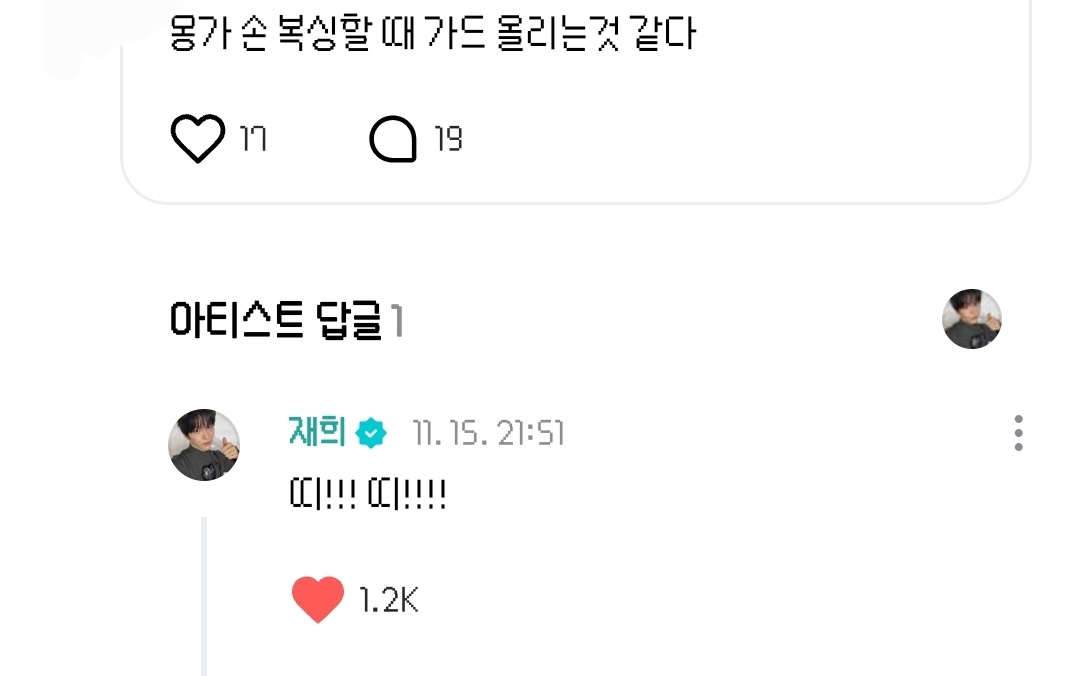The image size is (1080, 676).
Task: Tap the post text ending in 같다
Action: (433, 33)
